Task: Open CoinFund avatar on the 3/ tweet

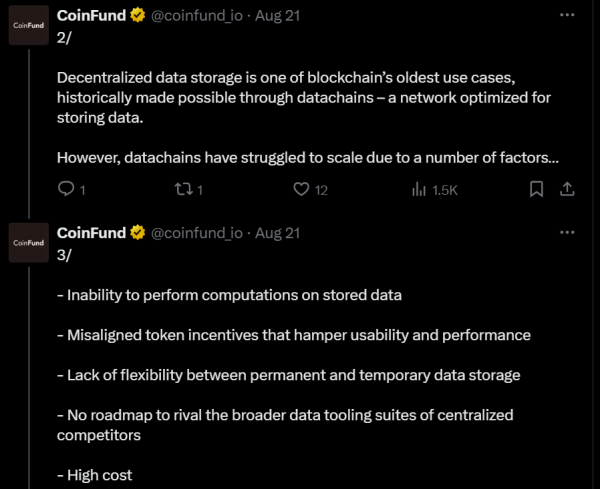Action: [27, 242]
